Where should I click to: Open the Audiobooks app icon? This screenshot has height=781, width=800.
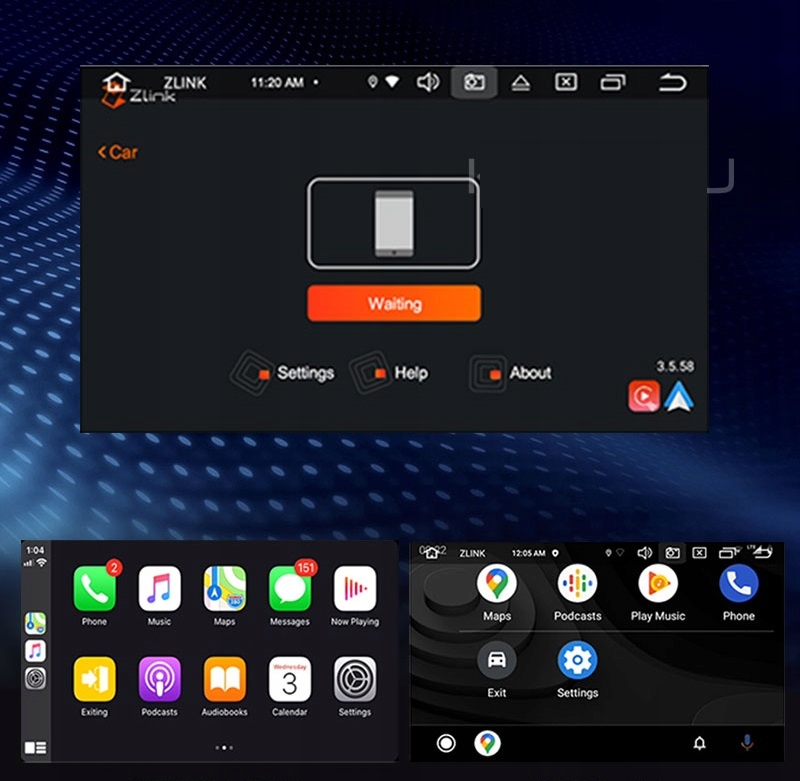pos(224,679)
